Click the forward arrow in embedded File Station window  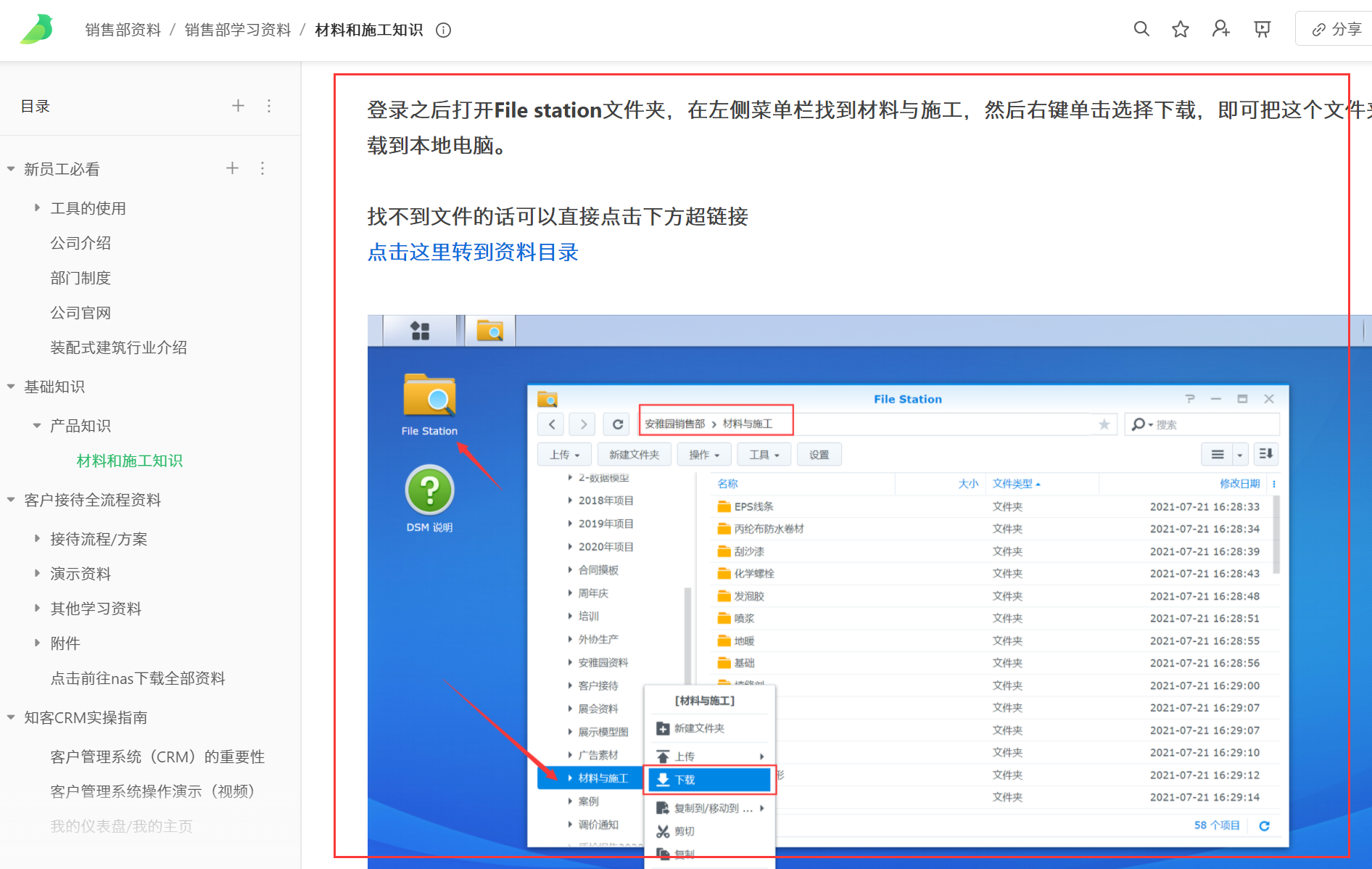pos(583,424)
